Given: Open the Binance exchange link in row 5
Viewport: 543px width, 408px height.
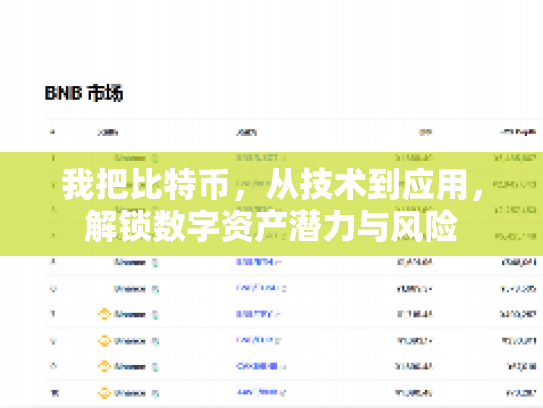Looking at the screenshot, I should point(130,263).
